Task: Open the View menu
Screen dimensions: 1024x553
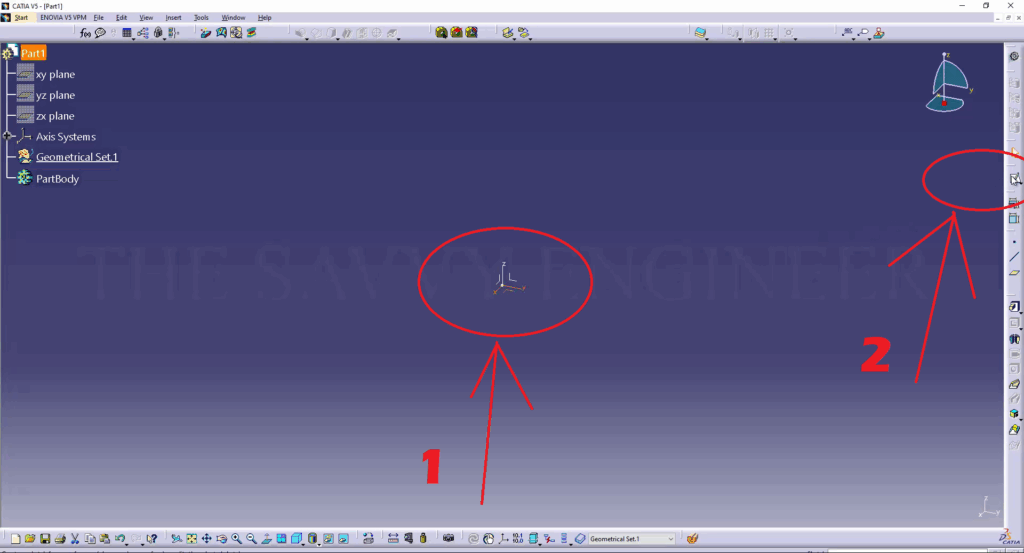Action: point(146,18)
